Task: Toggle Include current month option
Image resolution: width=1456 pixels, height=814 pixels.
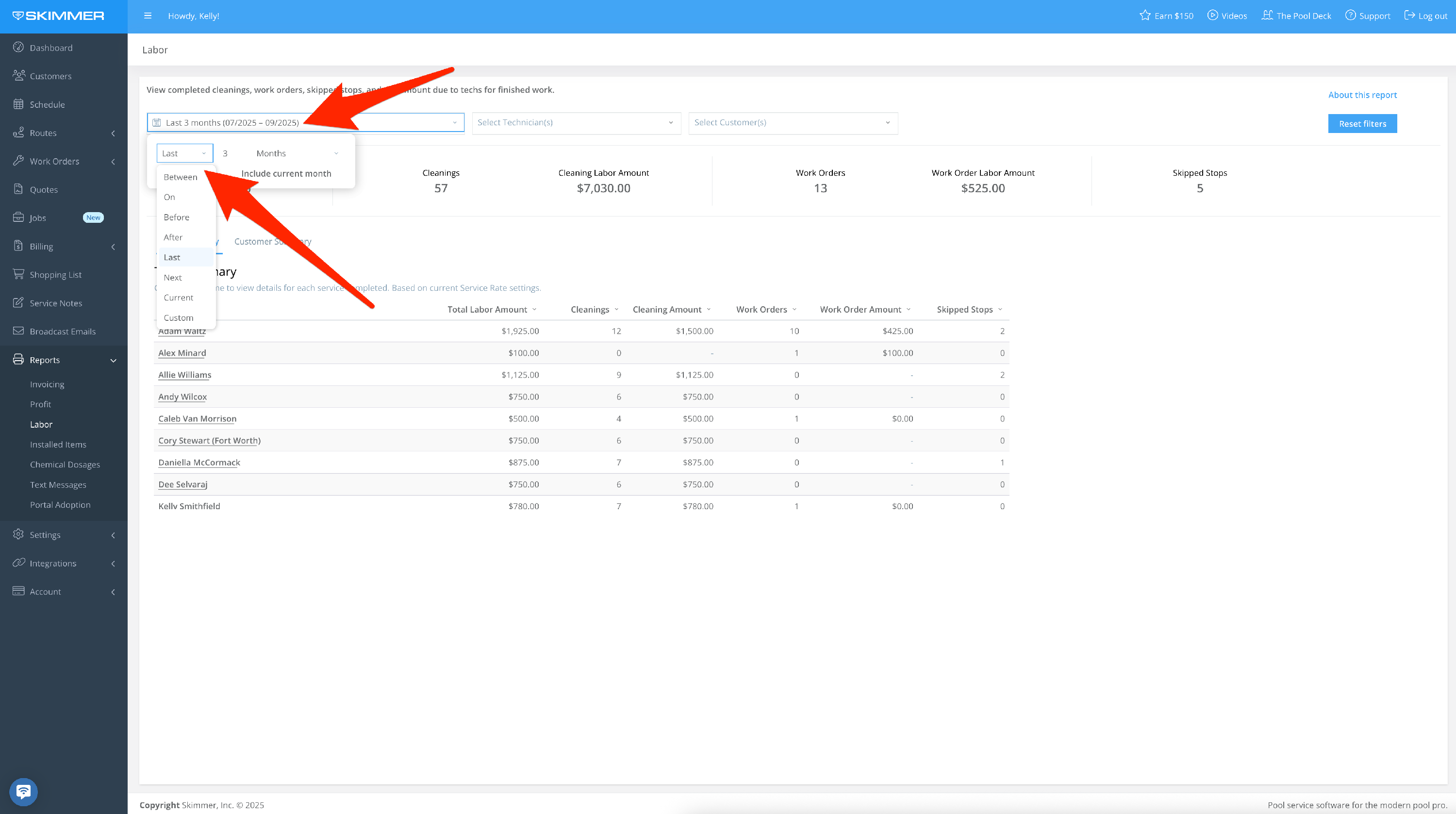Action: coord(285,174)
